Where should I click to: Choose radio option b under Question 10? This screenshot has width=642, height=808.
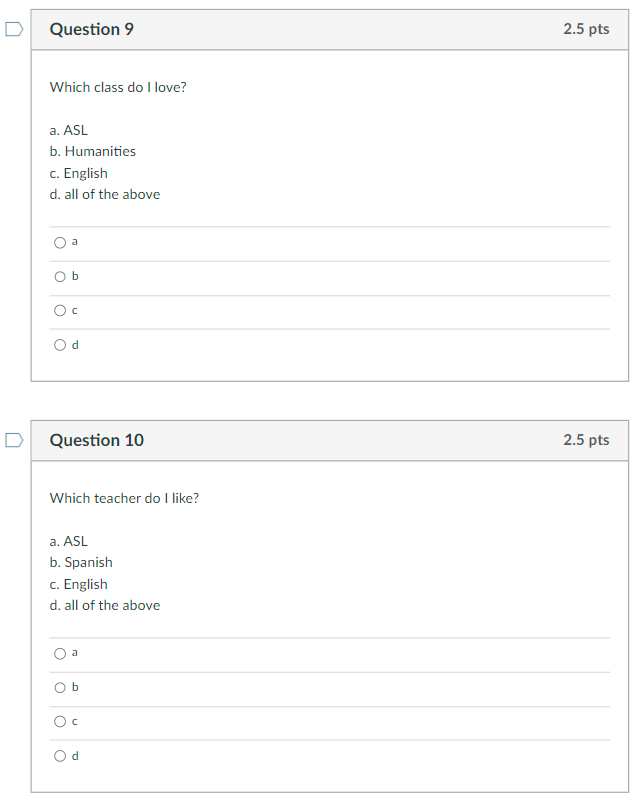click(x=61, y=687)
